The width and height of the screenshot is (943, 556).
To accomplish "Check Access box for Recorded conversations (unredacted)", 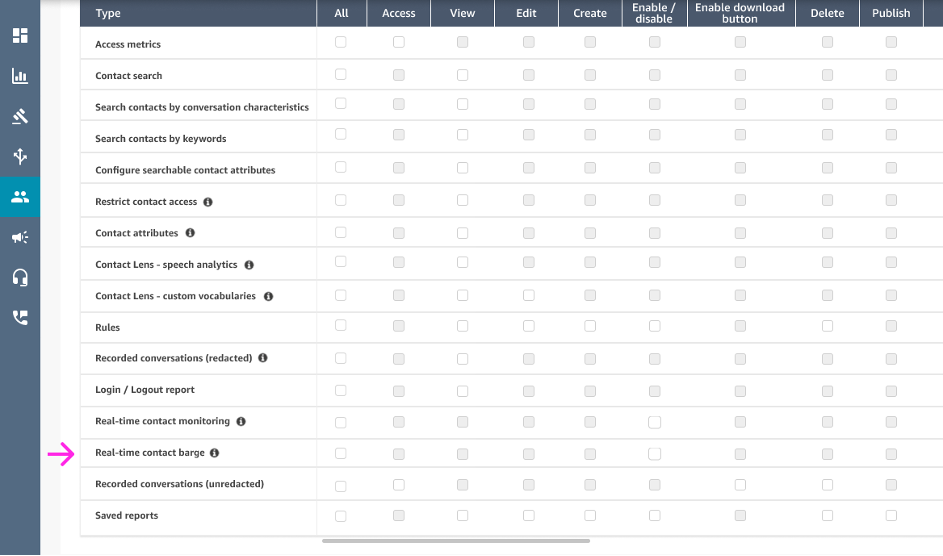I will [399, 484].
